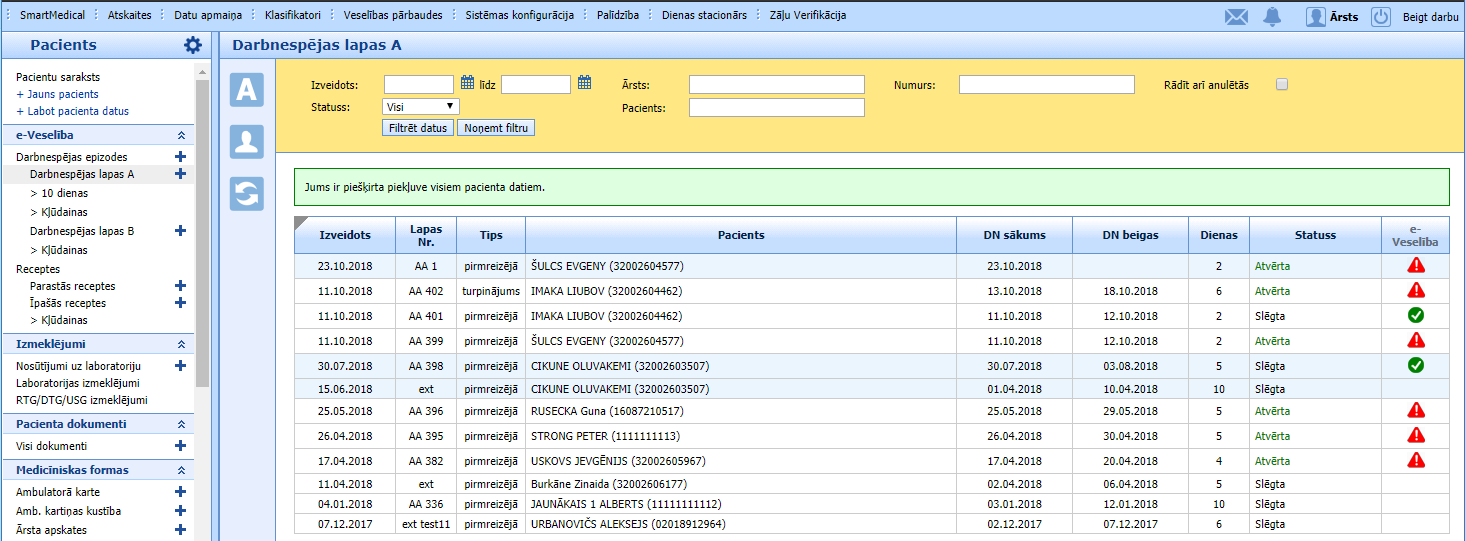Open the mail envelope icon in header

tap(1237, 17)
